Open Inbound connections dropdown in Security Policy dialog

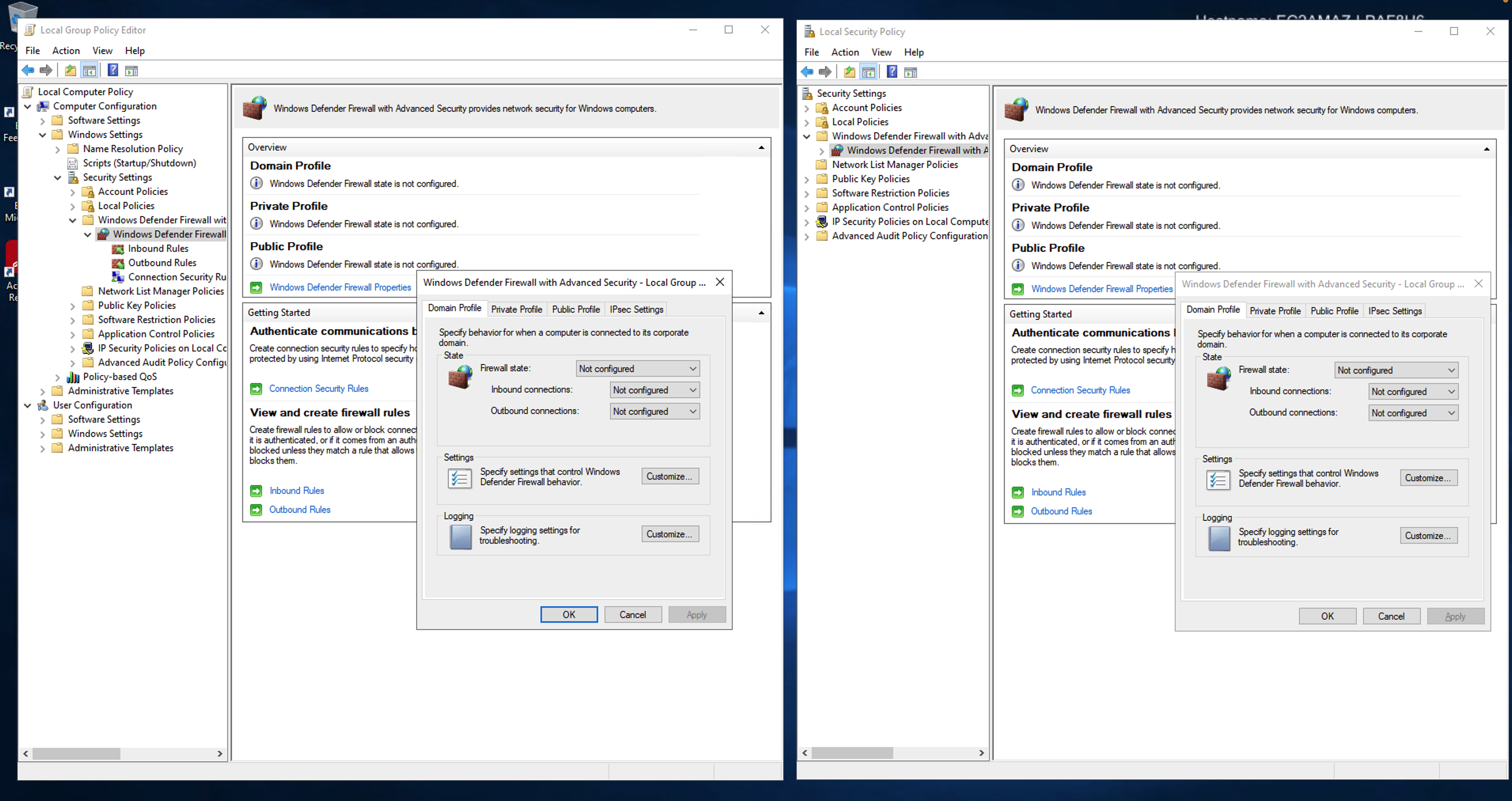click(x=1413, y=391)
